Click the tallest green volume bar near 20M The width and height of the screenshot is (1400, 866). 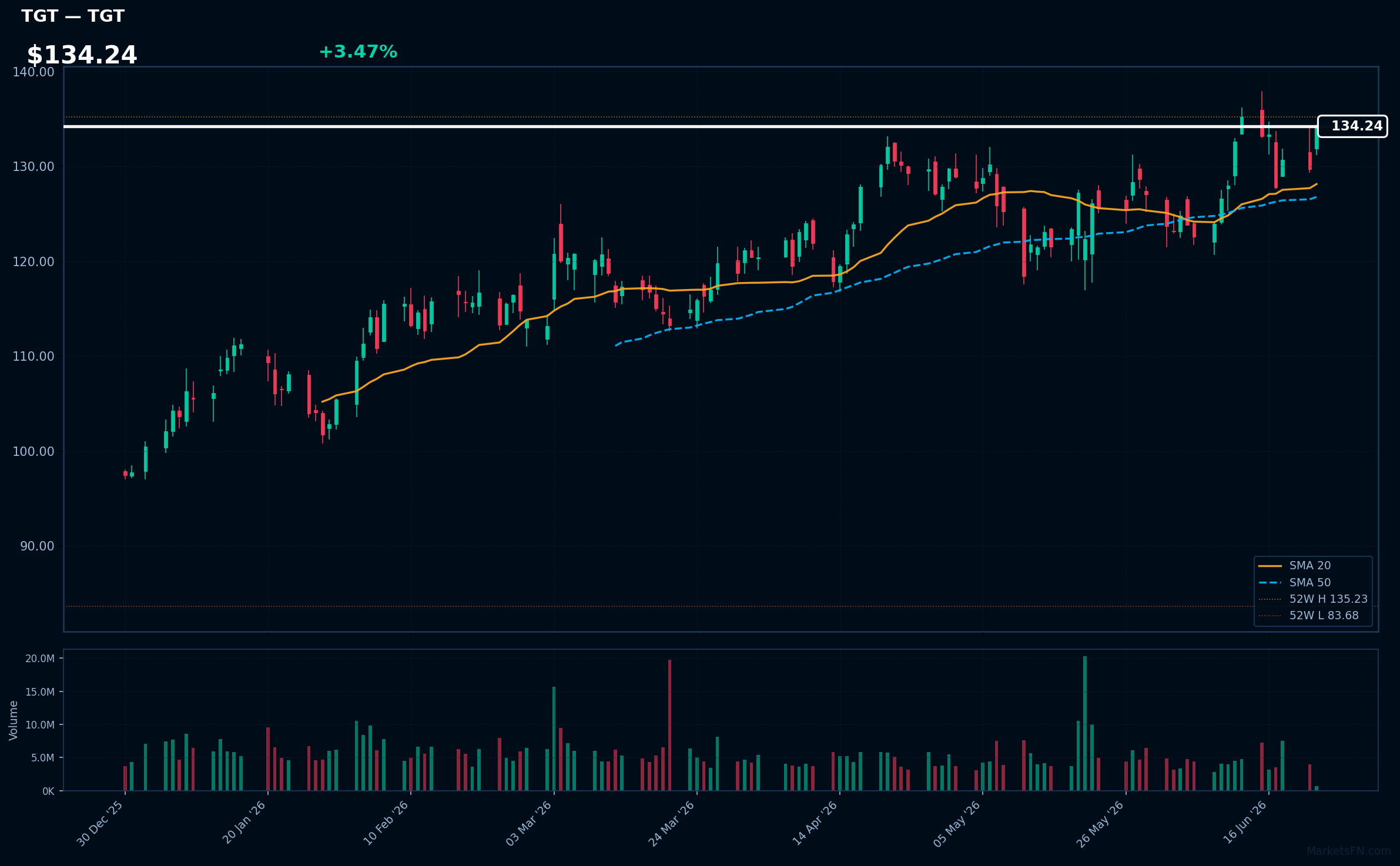point(1085,724)
